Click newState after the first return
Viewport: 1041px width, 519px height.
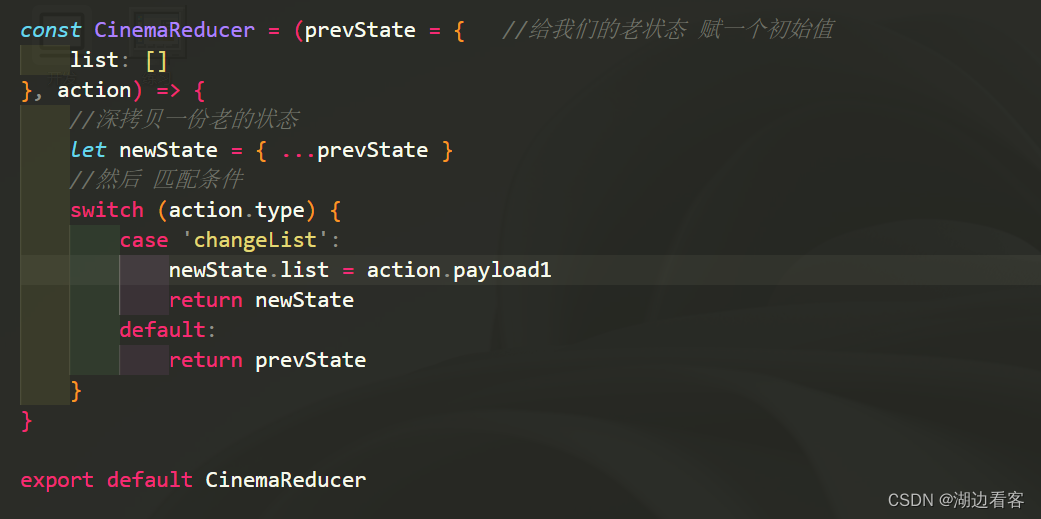pyautogui.click(x=304, y=300)
